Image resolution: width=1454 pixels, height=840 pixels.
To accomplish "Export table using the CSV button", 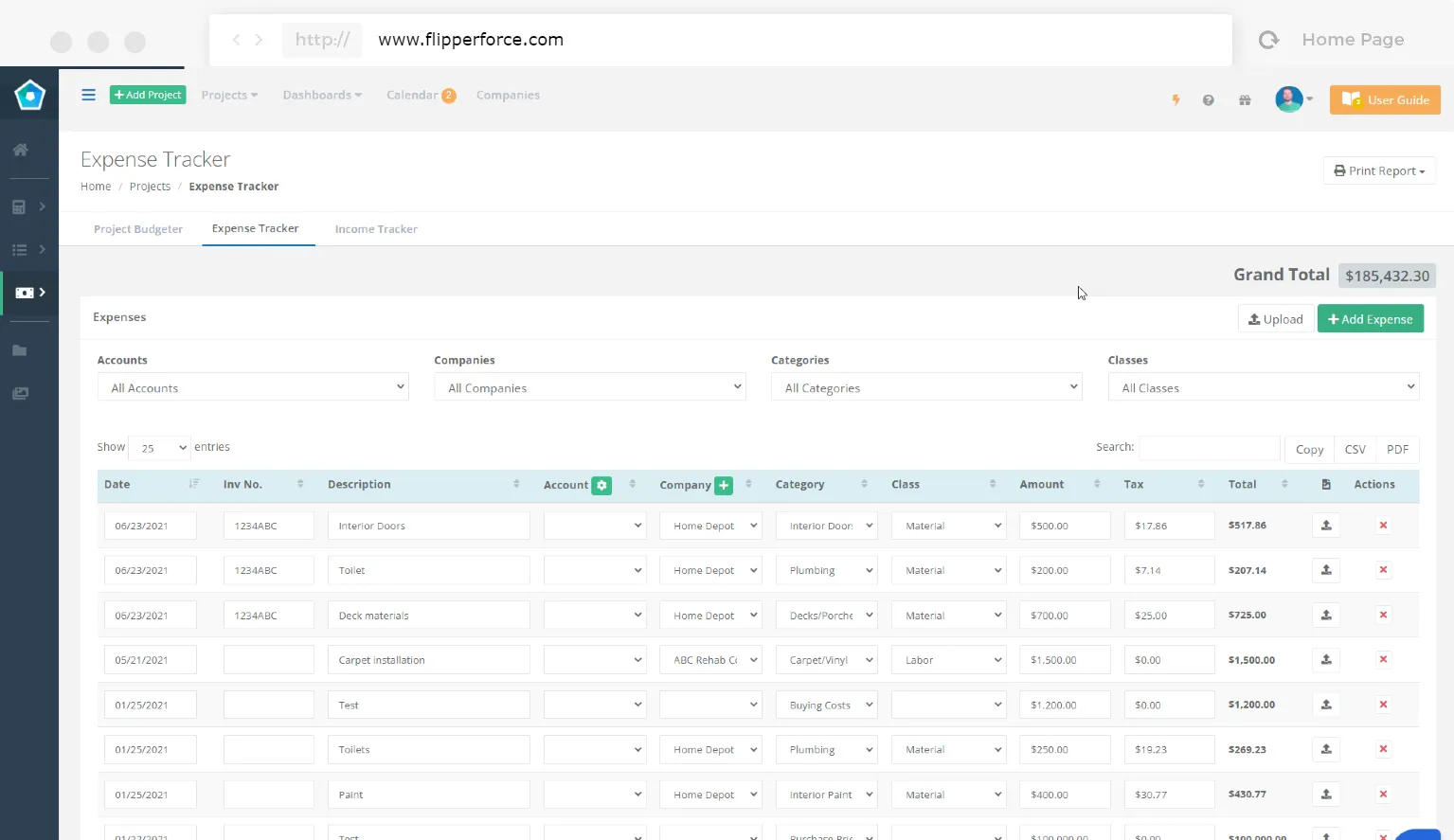I will click(1355, 450).
